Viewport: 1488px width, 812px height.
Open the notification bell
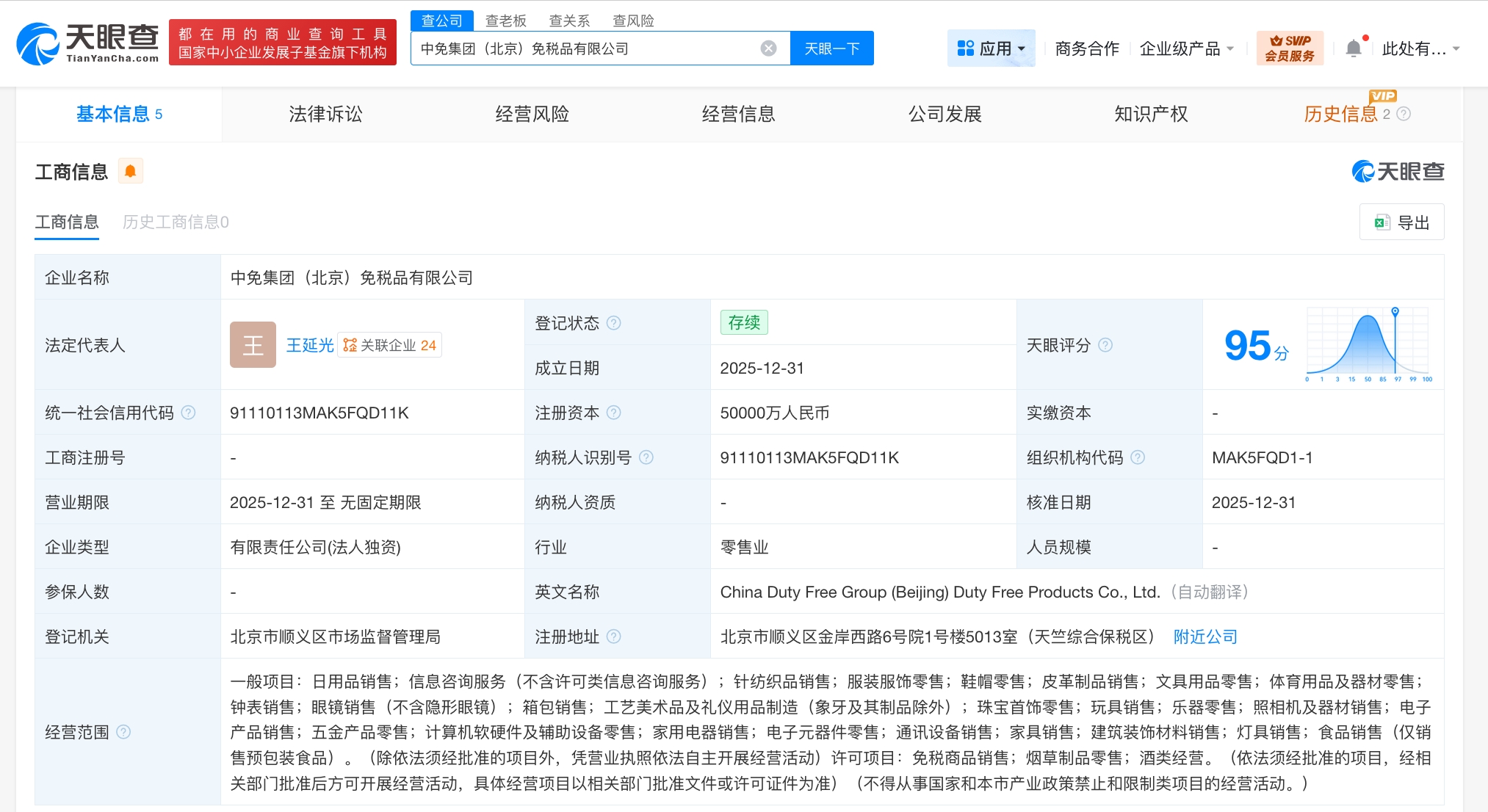1354,47
